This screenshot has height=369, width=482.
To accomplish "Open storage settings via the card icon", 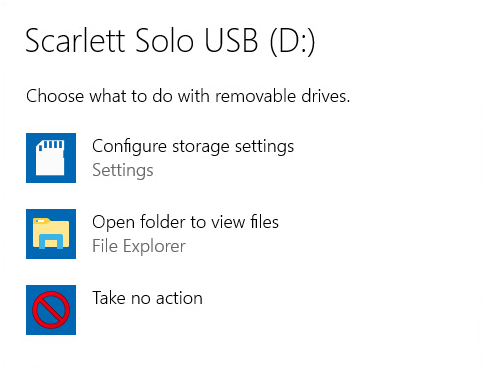I will point(51,158).
